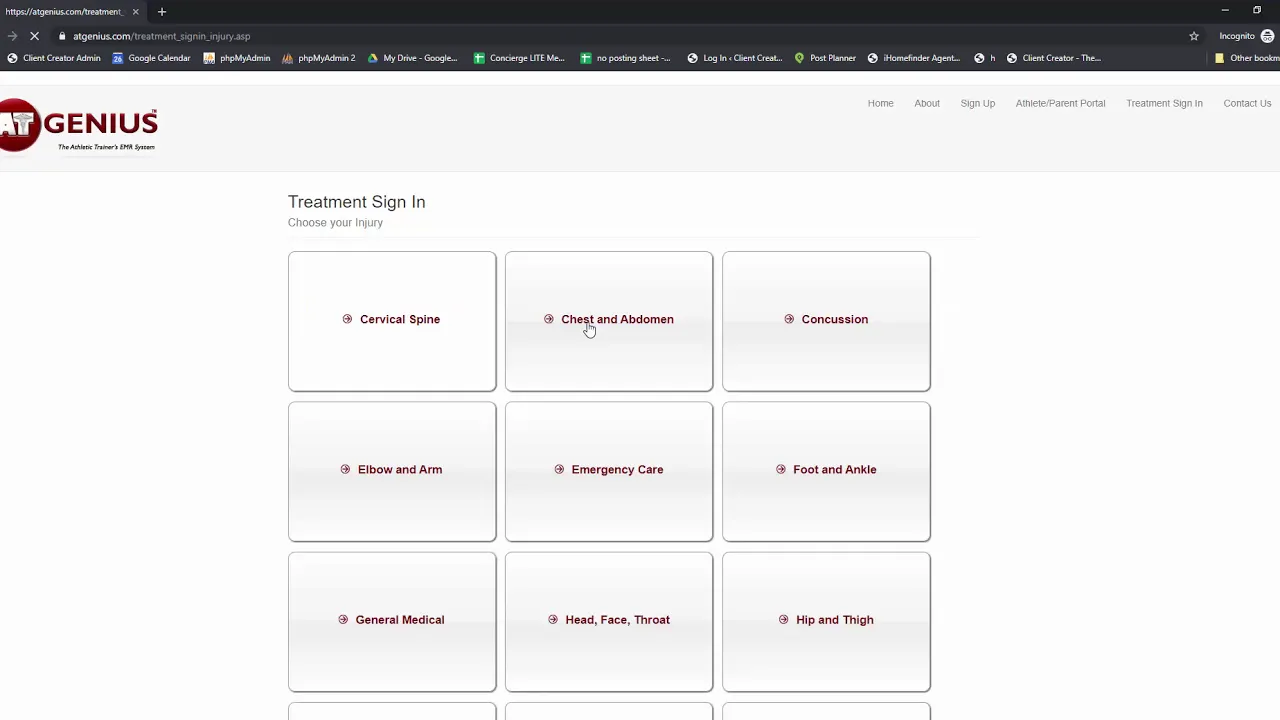Bookmark this page with the star icon
Image resolution: width=1280 pixels, height=720 pixels.
[x=1194, y=36]
